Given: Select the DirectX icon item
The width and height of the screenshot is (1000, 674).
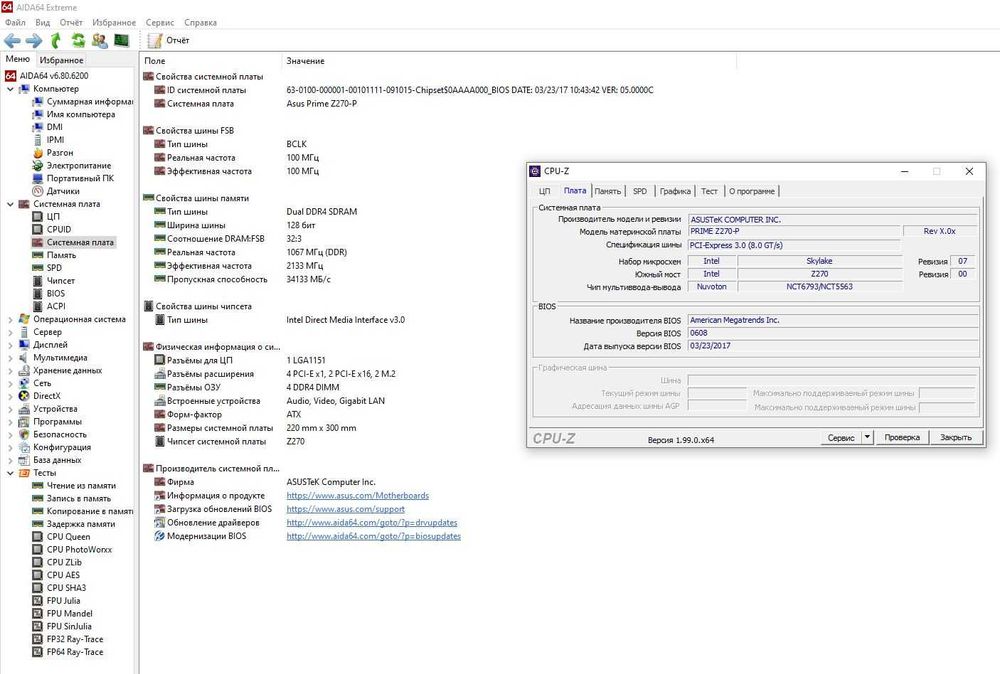Looking at the screenshot, I should (24, 396).
